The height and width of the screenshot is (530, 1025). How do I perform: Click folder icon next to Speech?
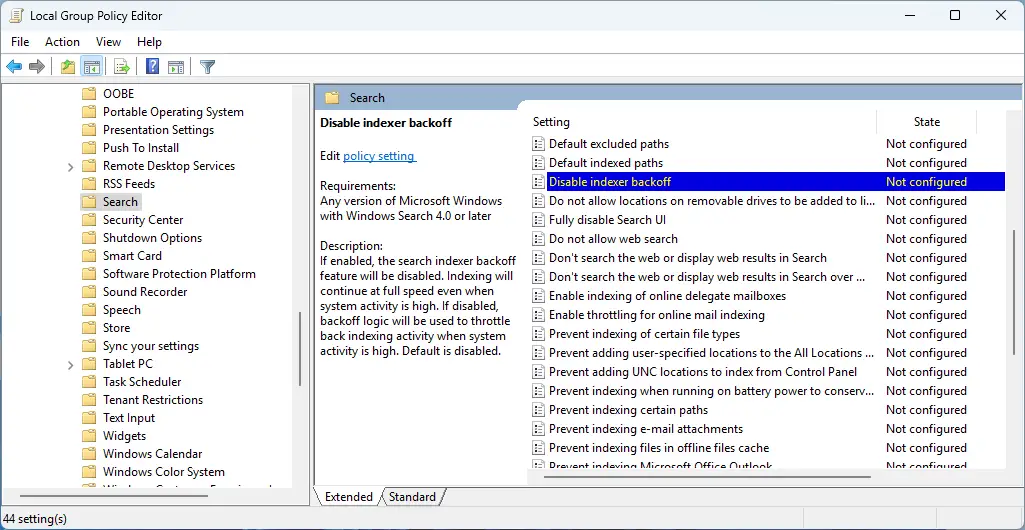point(89,310)
